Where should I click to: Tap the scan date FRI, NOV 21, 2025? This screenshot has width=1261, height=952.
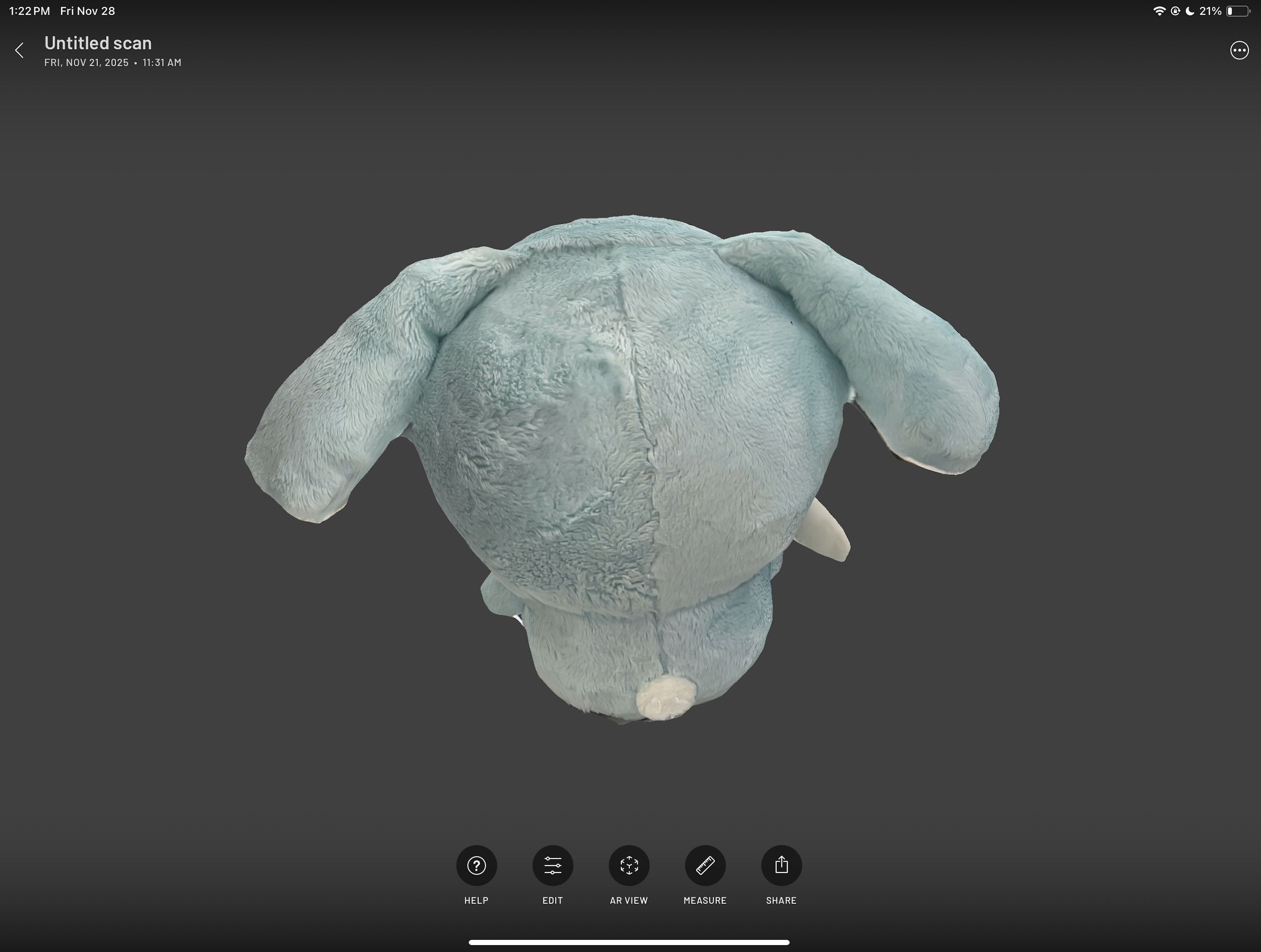point(87,63)
